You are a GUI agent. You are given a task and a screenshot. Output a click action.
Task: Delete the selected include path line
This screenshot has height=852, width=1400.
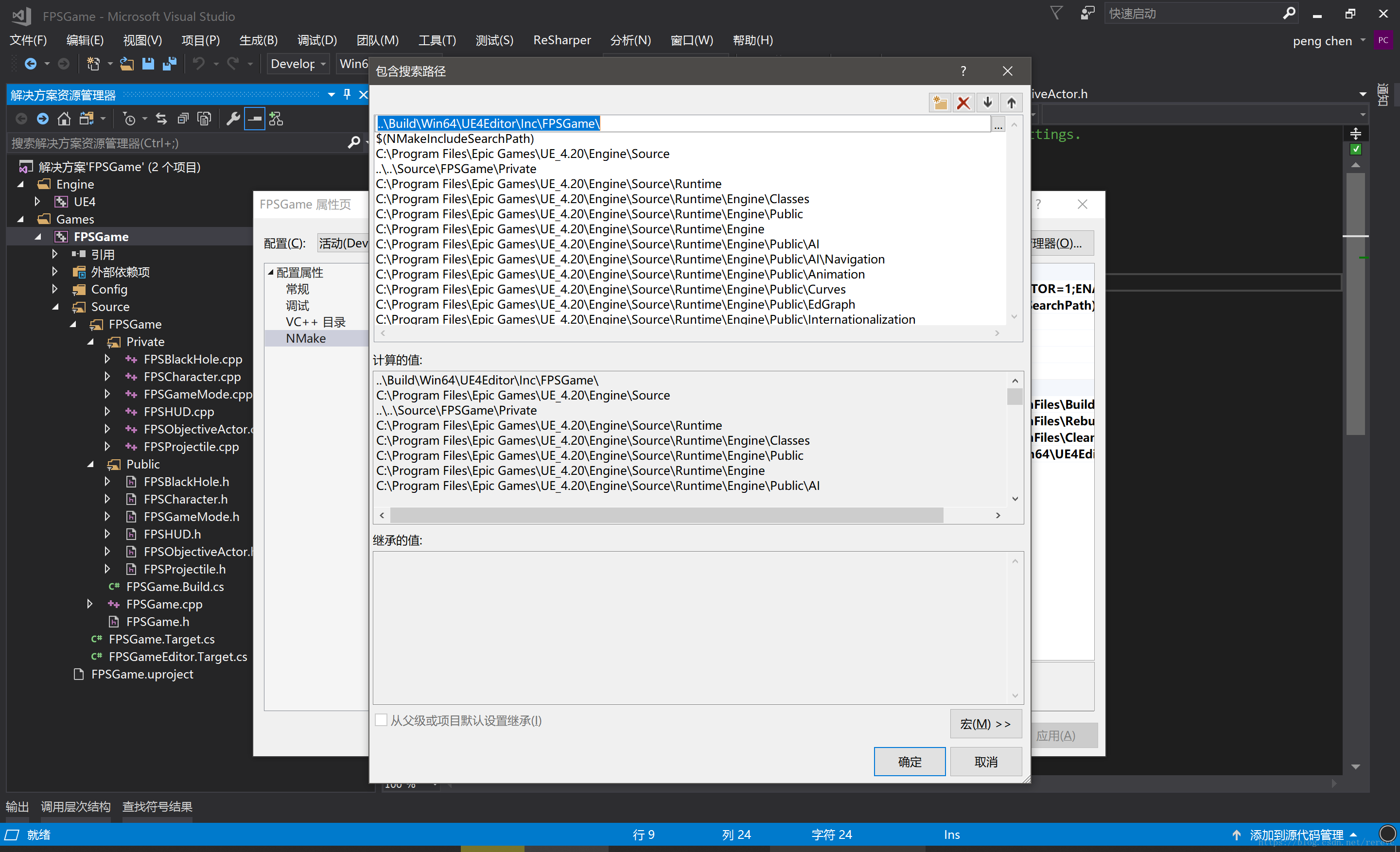point(963,103)
